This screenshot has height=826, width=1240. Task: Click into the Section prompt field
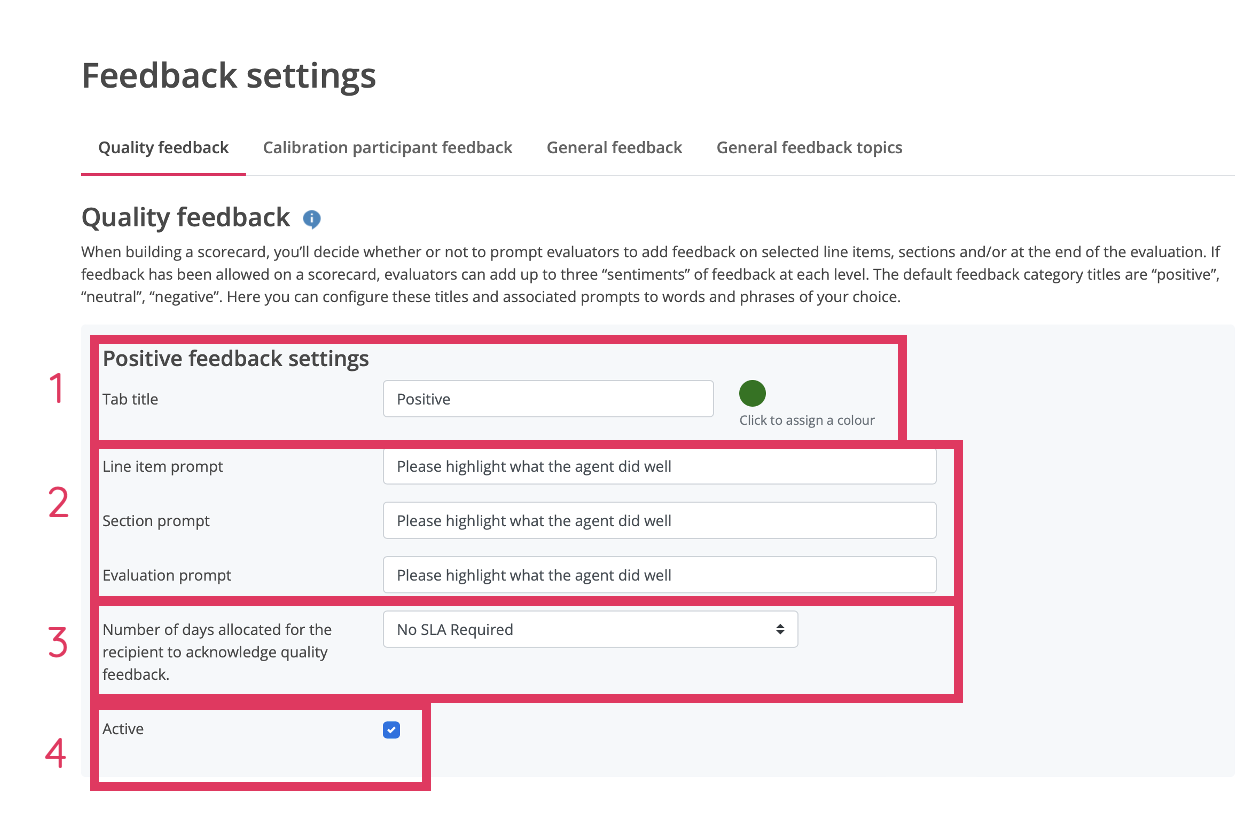click(659, 521)
